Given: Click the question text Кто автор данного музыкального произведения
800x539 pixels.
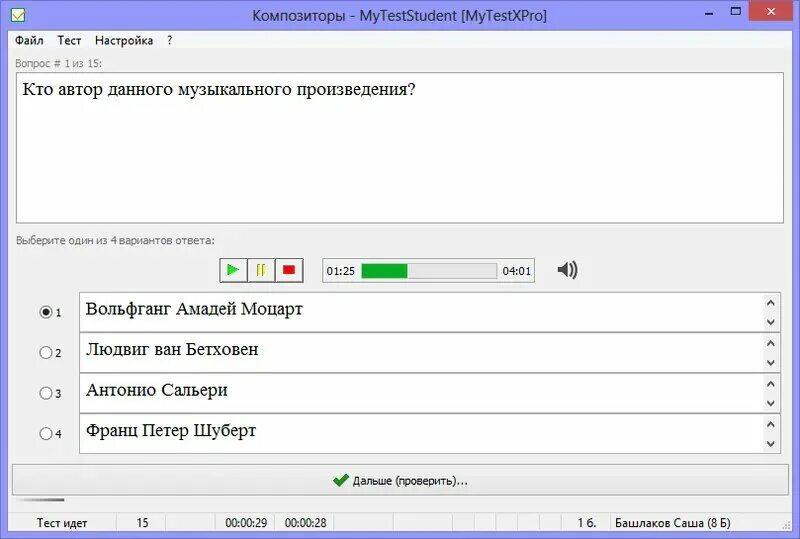Looking at the screenshot, I should [219, 90].
